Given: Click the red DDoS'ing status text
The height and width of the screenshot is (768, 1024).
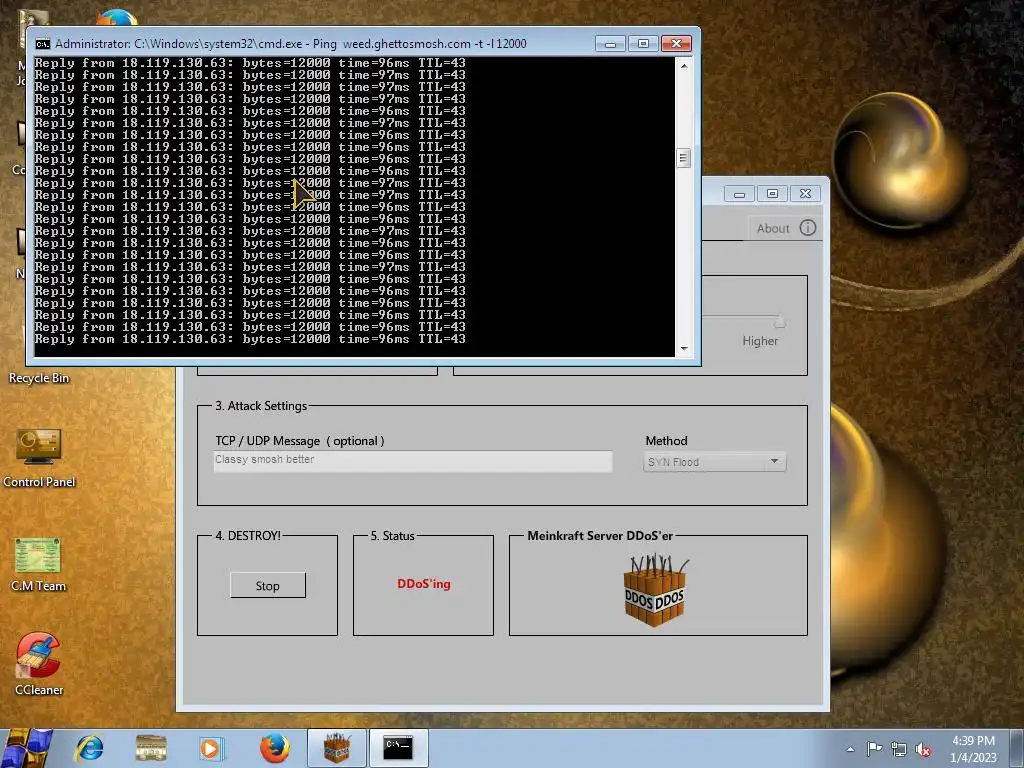Looking at the screenshot, I should 424,584.
